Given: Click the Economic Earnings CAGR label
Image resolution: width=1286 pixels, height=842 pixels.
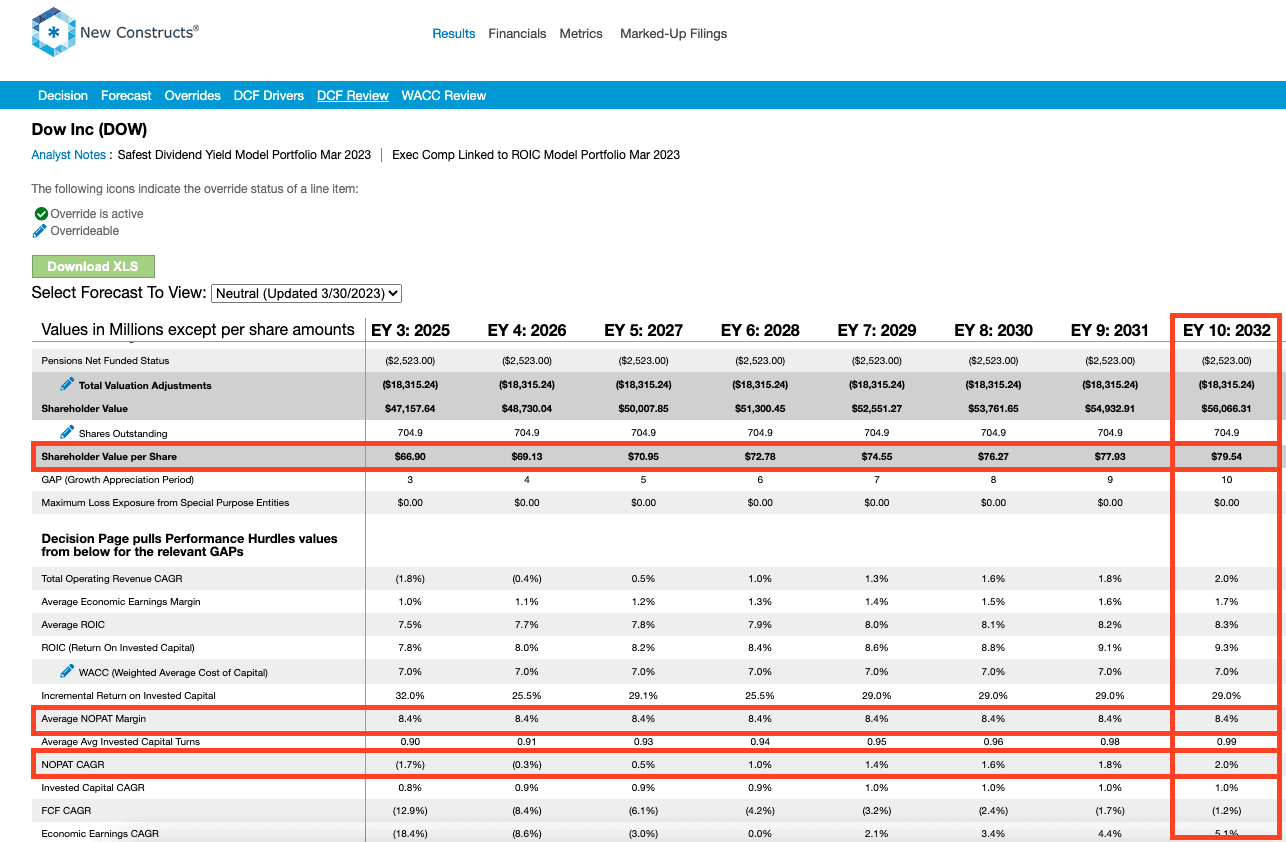Looking at the screenshot, I should click(100, 834).
